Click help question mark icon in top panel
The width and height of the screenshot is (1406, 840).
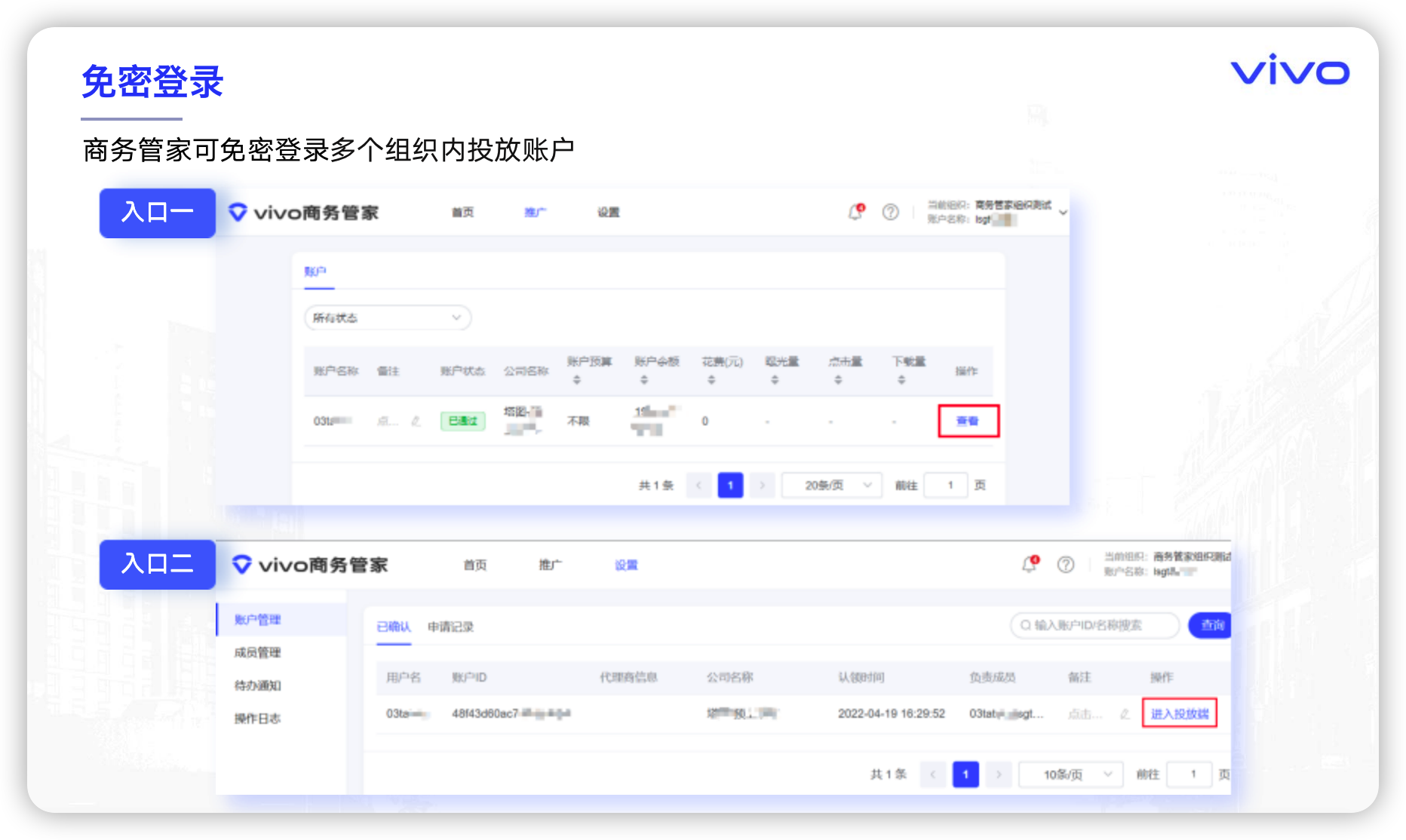tap(890, 213)
